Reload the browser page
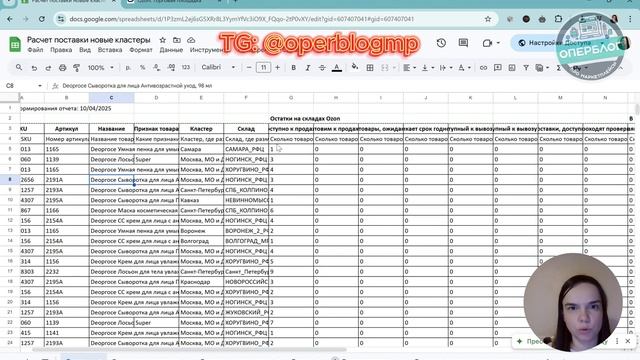 (x=42, y=19)
